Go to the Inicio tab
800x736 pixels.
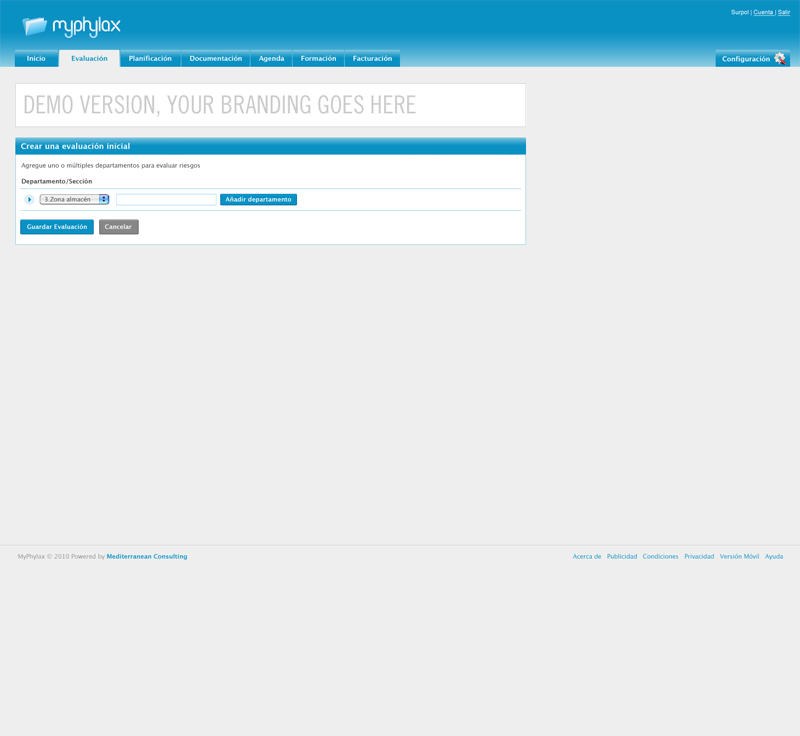(36, 59)
